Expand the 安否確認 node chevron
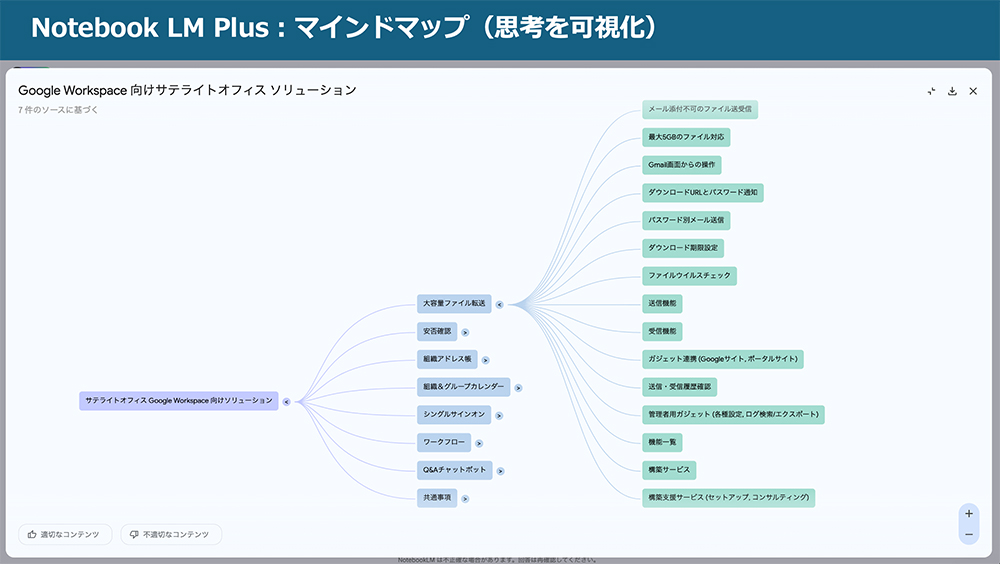 [x=465, y=332]
